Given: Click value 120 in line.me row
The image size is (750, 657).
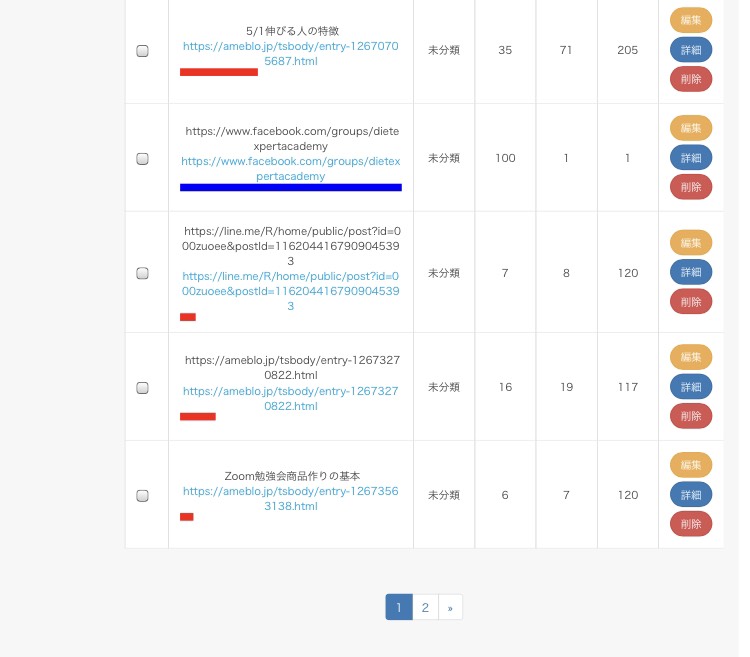Looking at the screenshot, I should [x=628, y=273].
